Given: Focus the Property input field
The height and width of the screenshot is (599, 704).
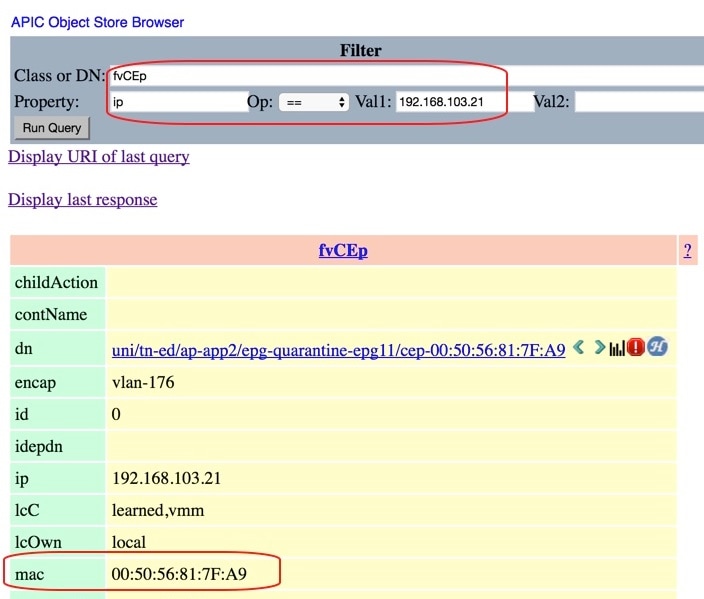Looking at the screenshot, I should 179,102.
